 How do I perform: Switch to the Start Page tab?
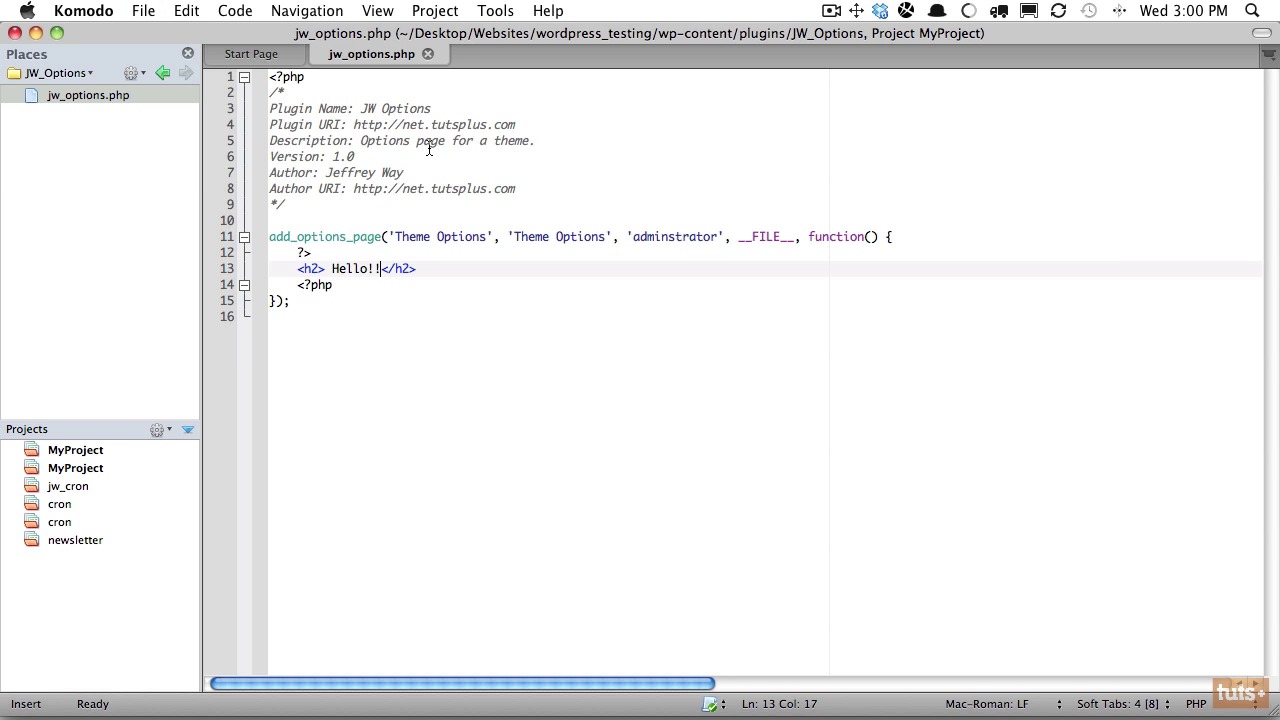point(251,54)
